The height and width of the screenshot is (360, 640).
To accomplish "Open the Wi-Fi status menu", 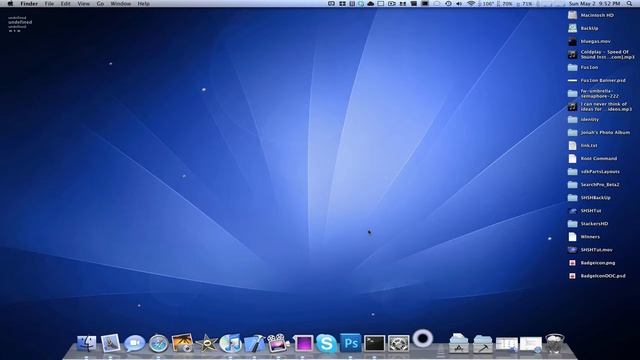I will (471, 3).
